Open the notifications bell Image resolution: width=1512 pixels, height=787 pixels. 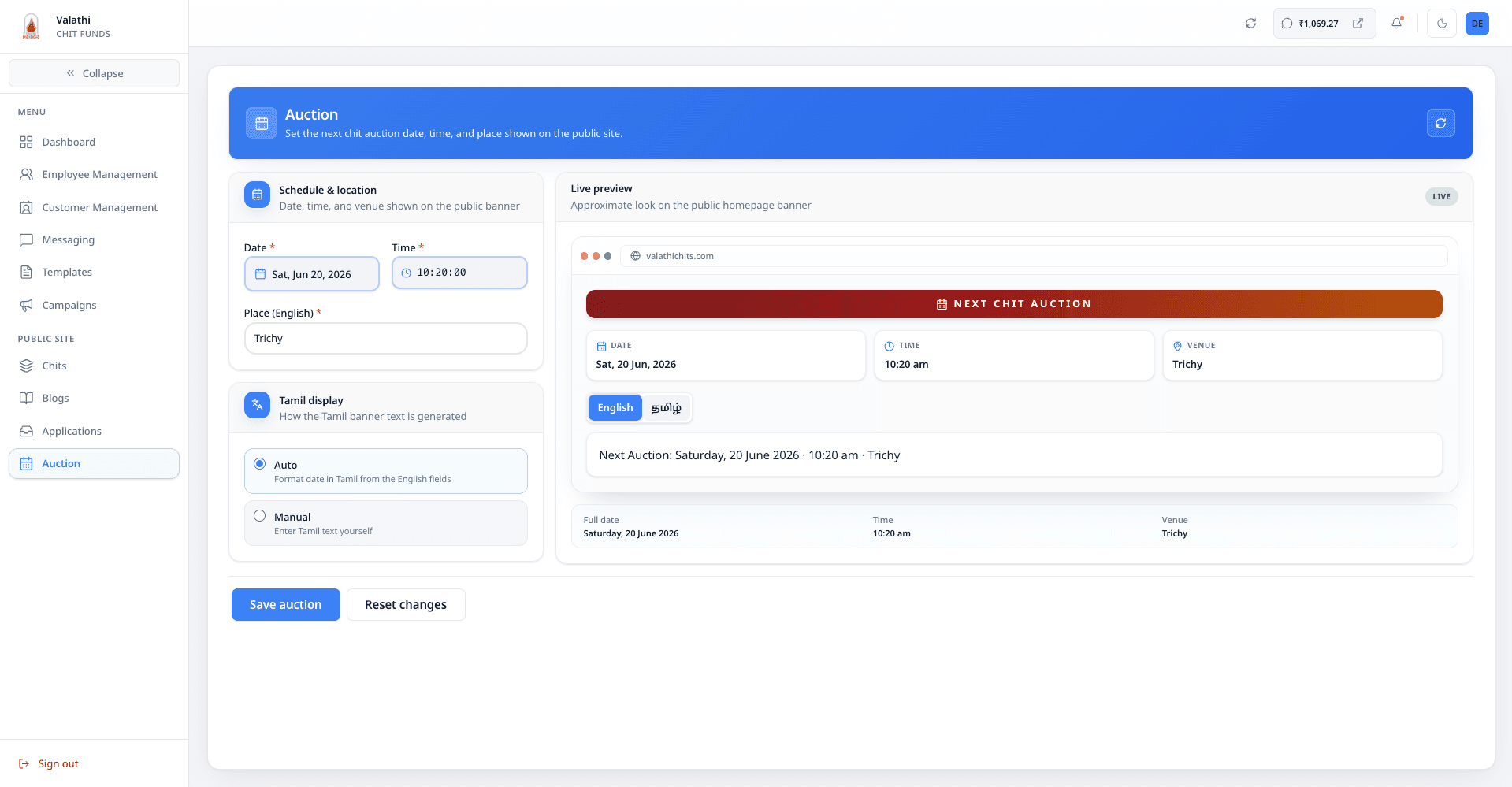1397,24
